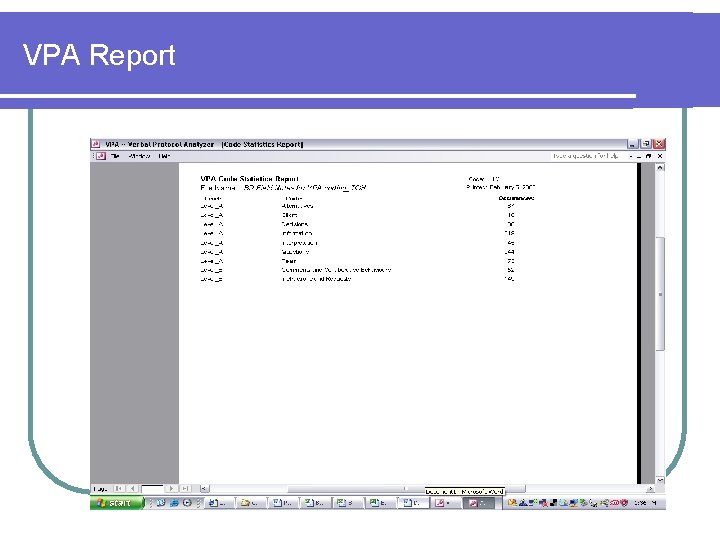Image resolution: width=720 pixels, height=540 pixels.
Task: Click the 'VPA Code Statistics Report' heading
Action: [x=249, y=179]
